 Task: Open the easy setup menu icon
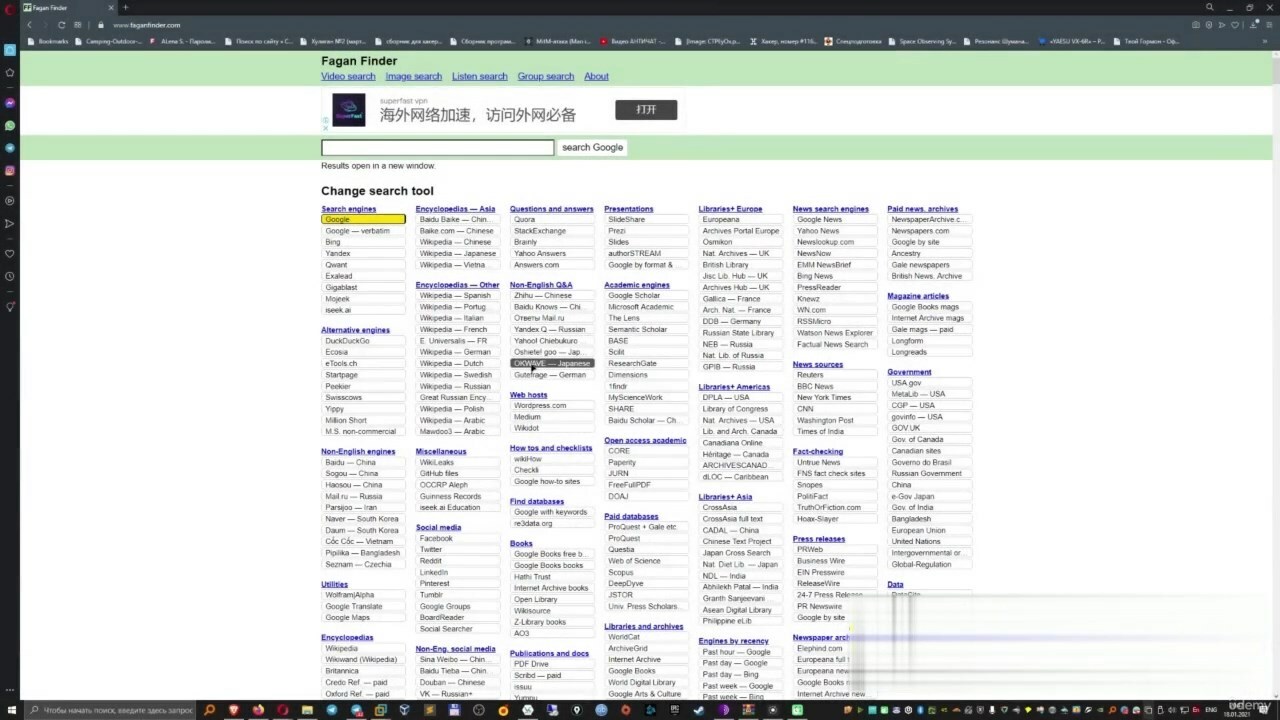point(1267,24)
